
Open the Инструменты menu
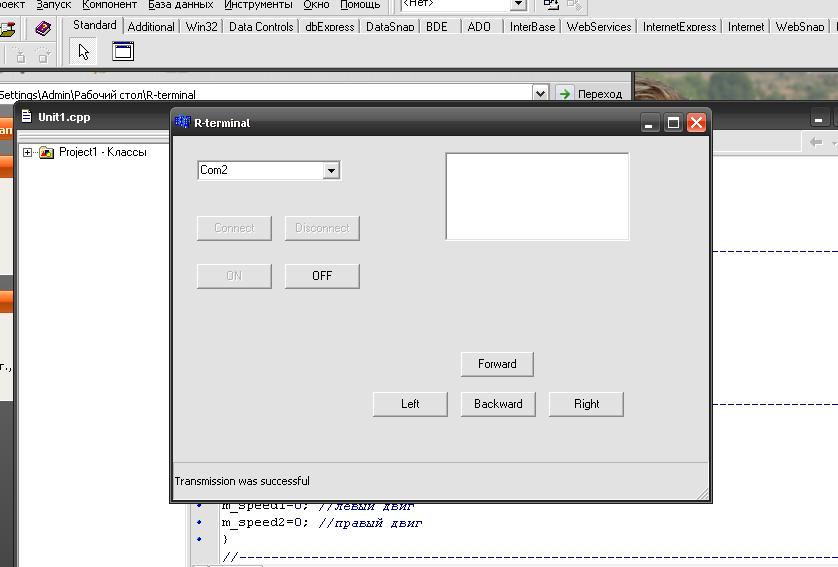pyautogui.click(x=258, y=5)
